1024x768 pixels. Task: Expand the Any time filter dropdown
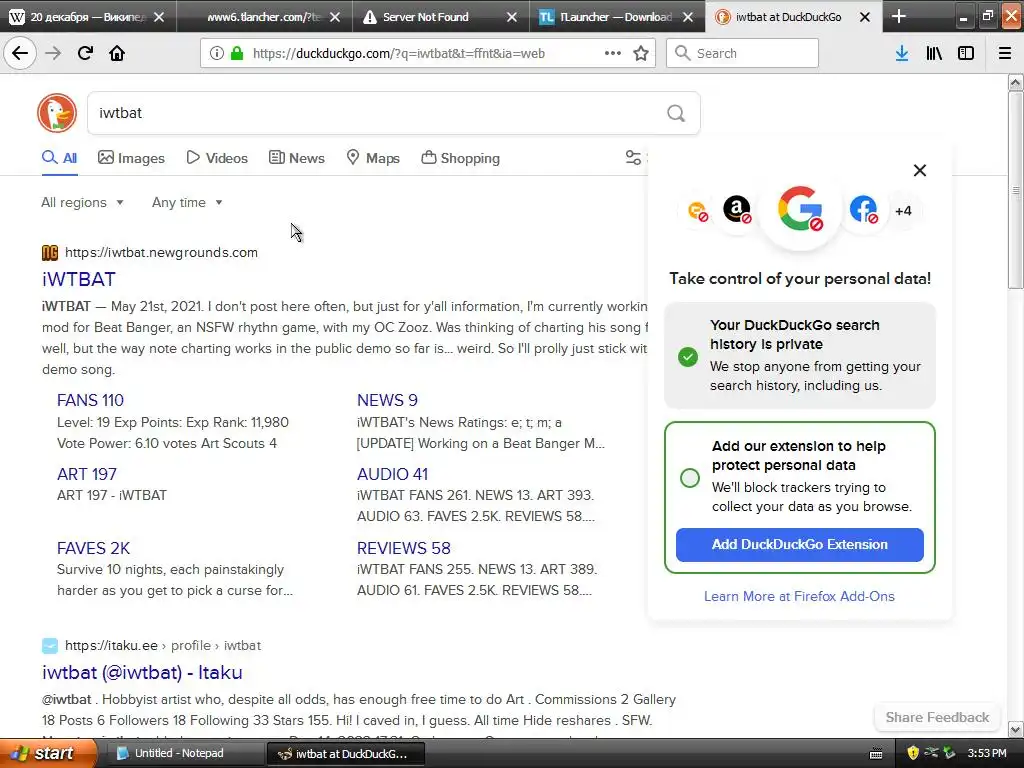pyautogui.click(x=187, y=202)
